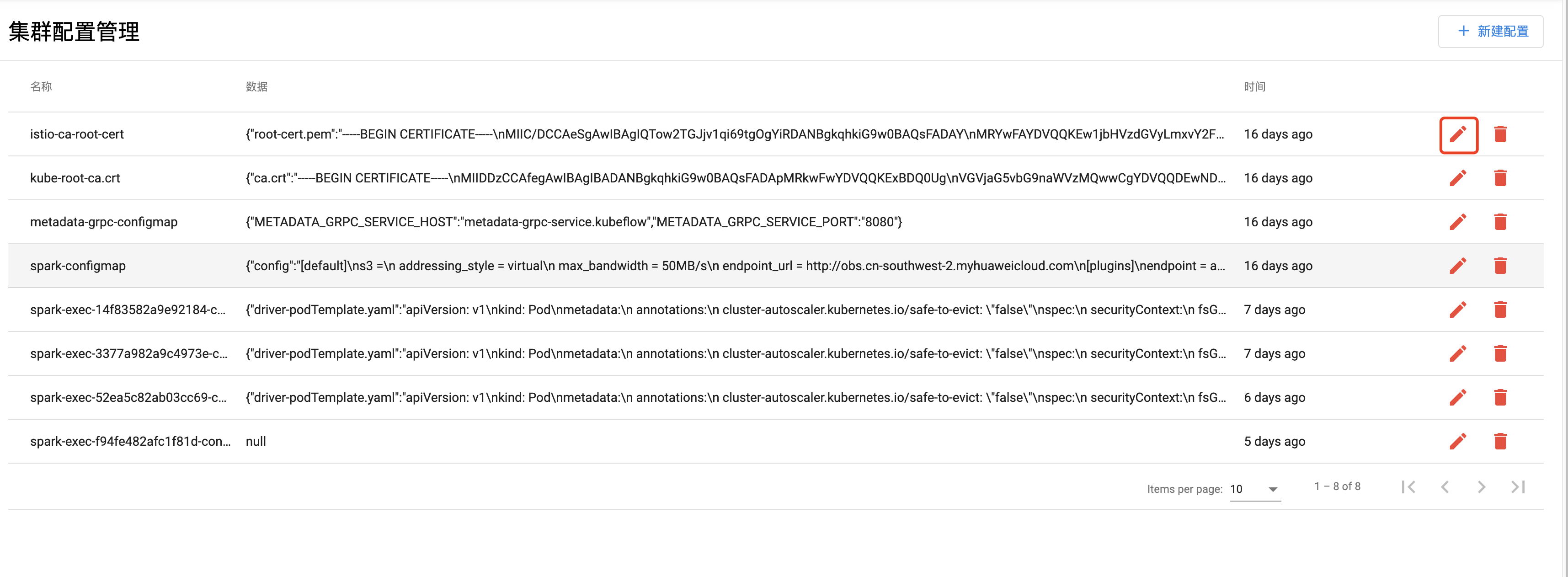Select the spark-configmap row name
1568x577 pixels.
pos(78,266)
